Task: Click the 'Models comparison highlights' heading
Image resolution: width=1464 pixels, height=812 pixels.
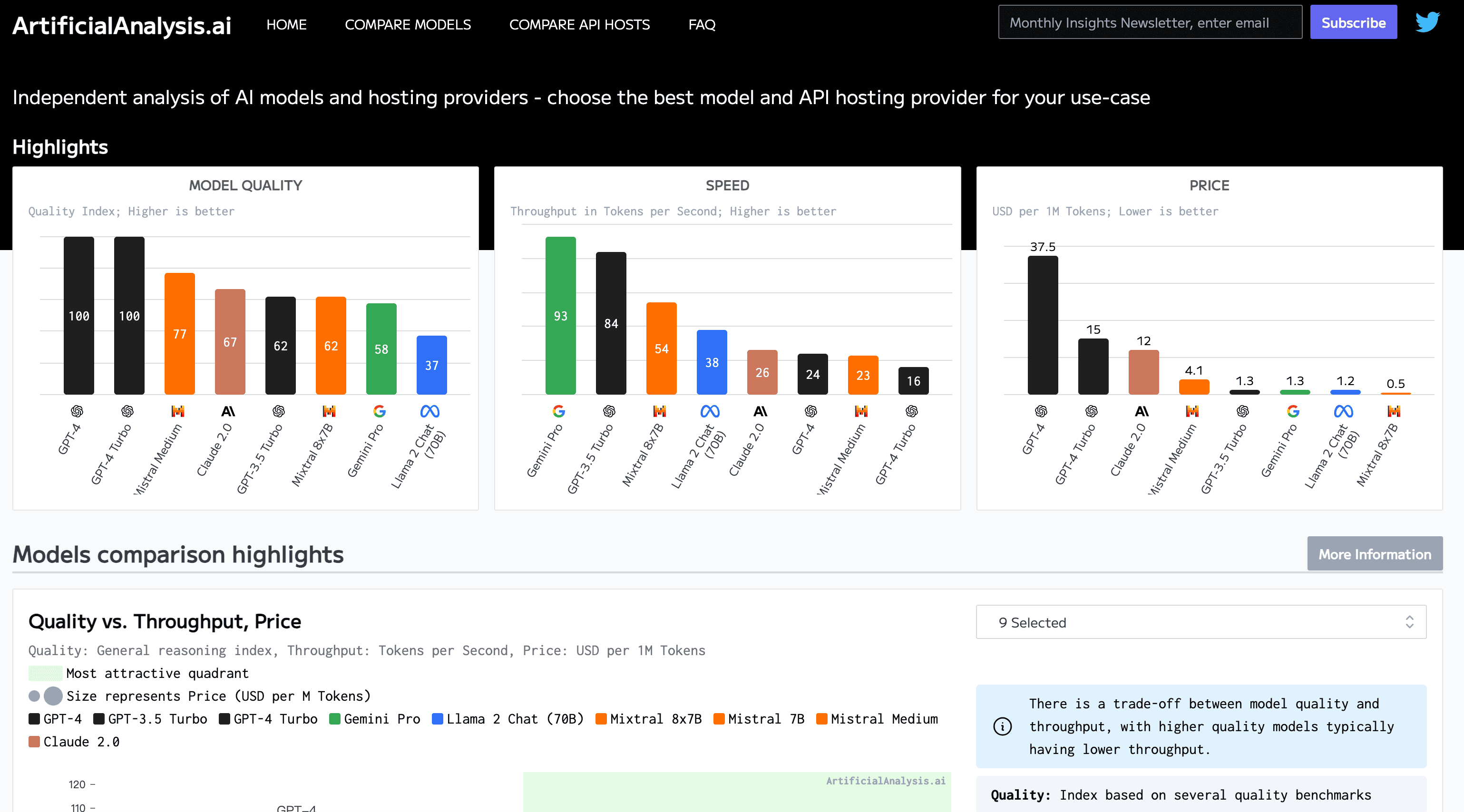Action: click(178, 554)
